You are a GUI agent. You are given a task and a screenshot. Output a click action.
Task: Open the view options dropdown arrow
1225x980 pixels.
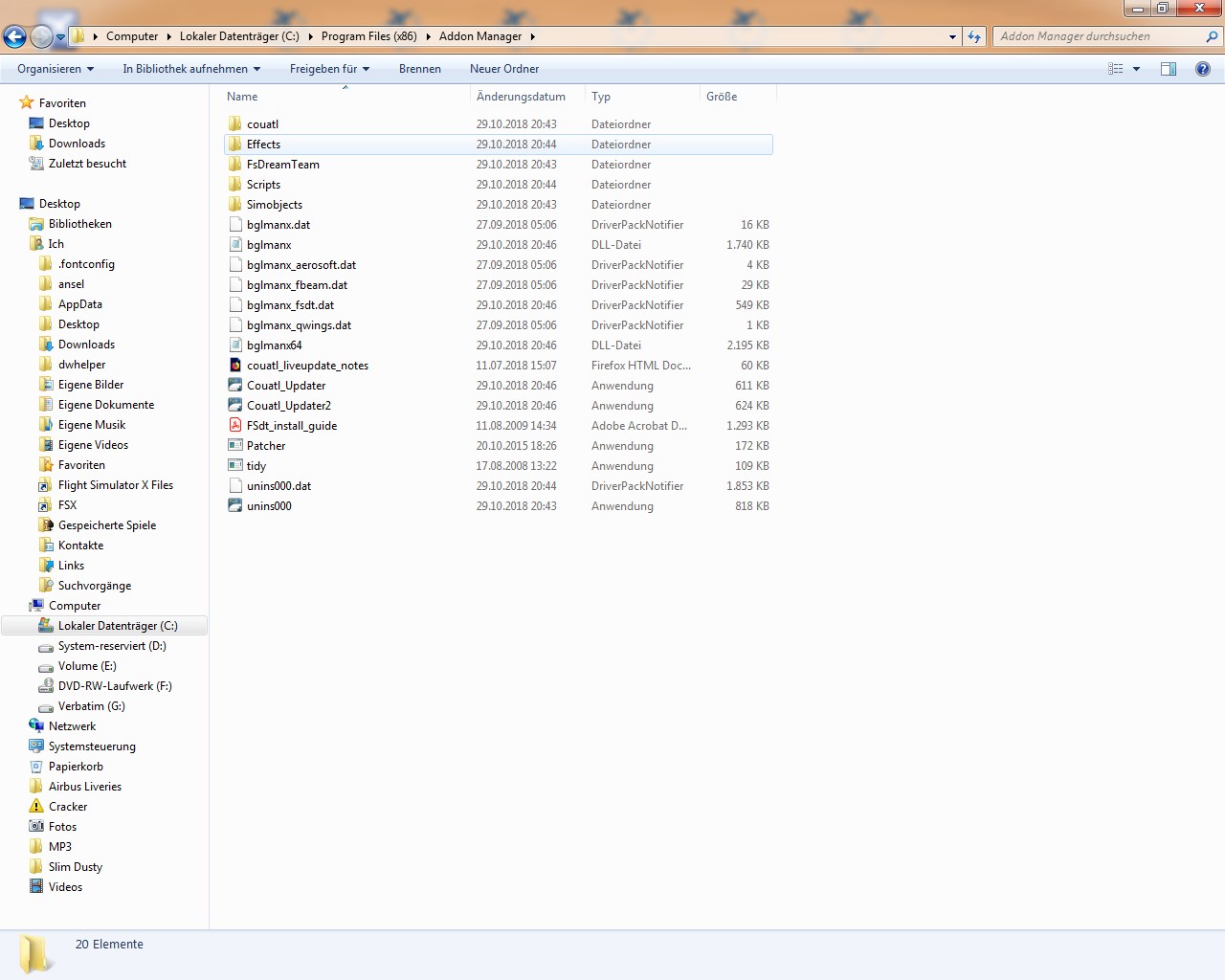pyautogui.click(x=1137, y=69)
